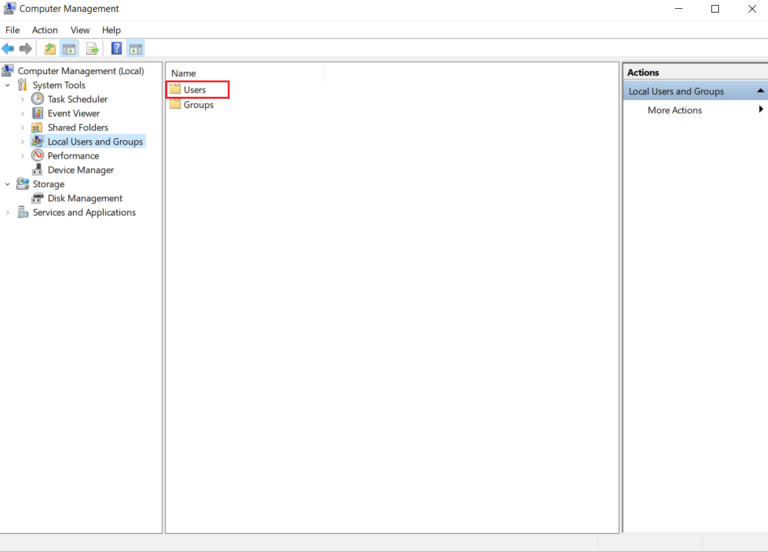Click the Services and Applications icon
768x552 pixels.
(23, 212)
